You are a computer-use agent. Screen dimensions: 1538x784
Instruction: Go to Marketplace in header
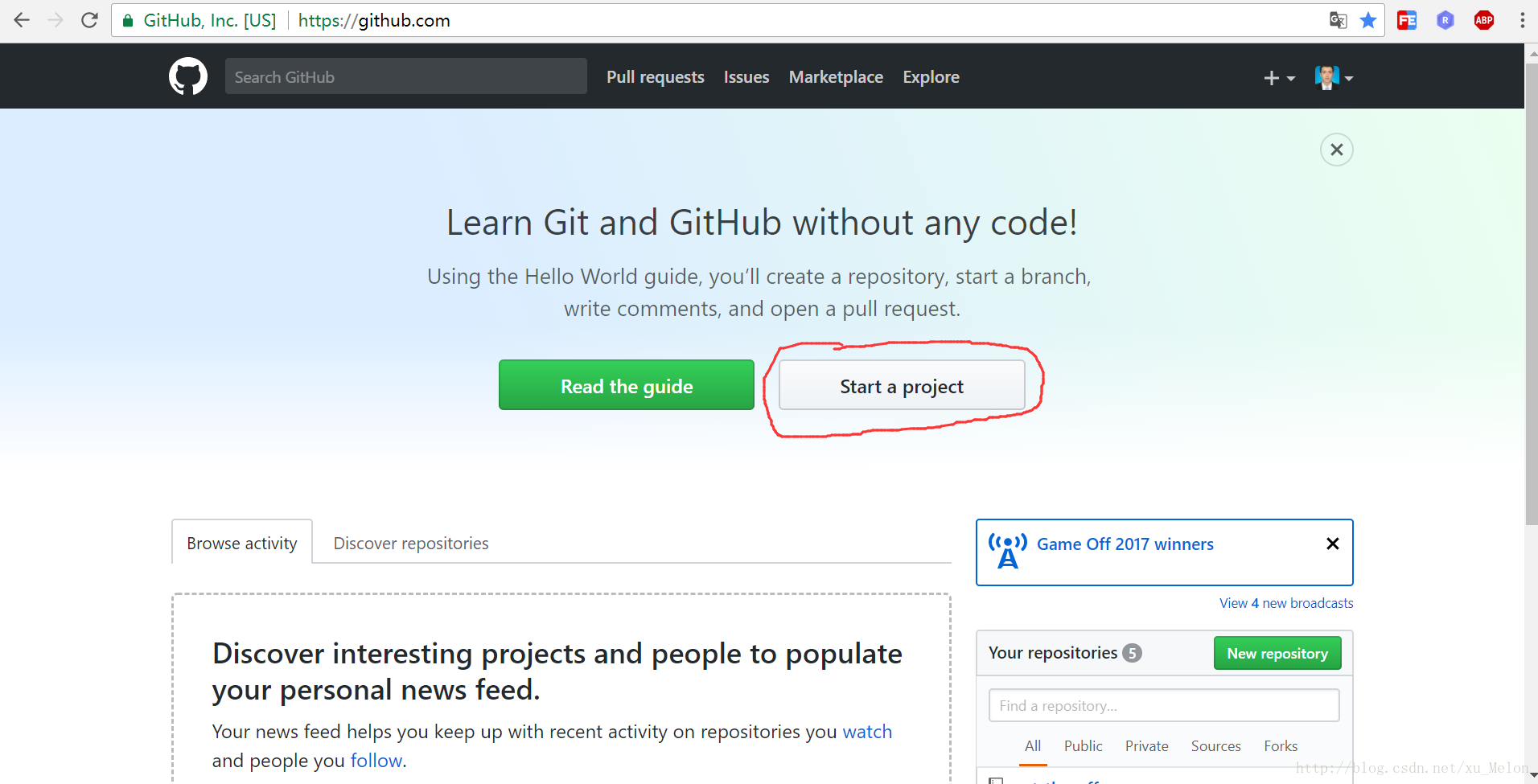[x=836, y=77]
